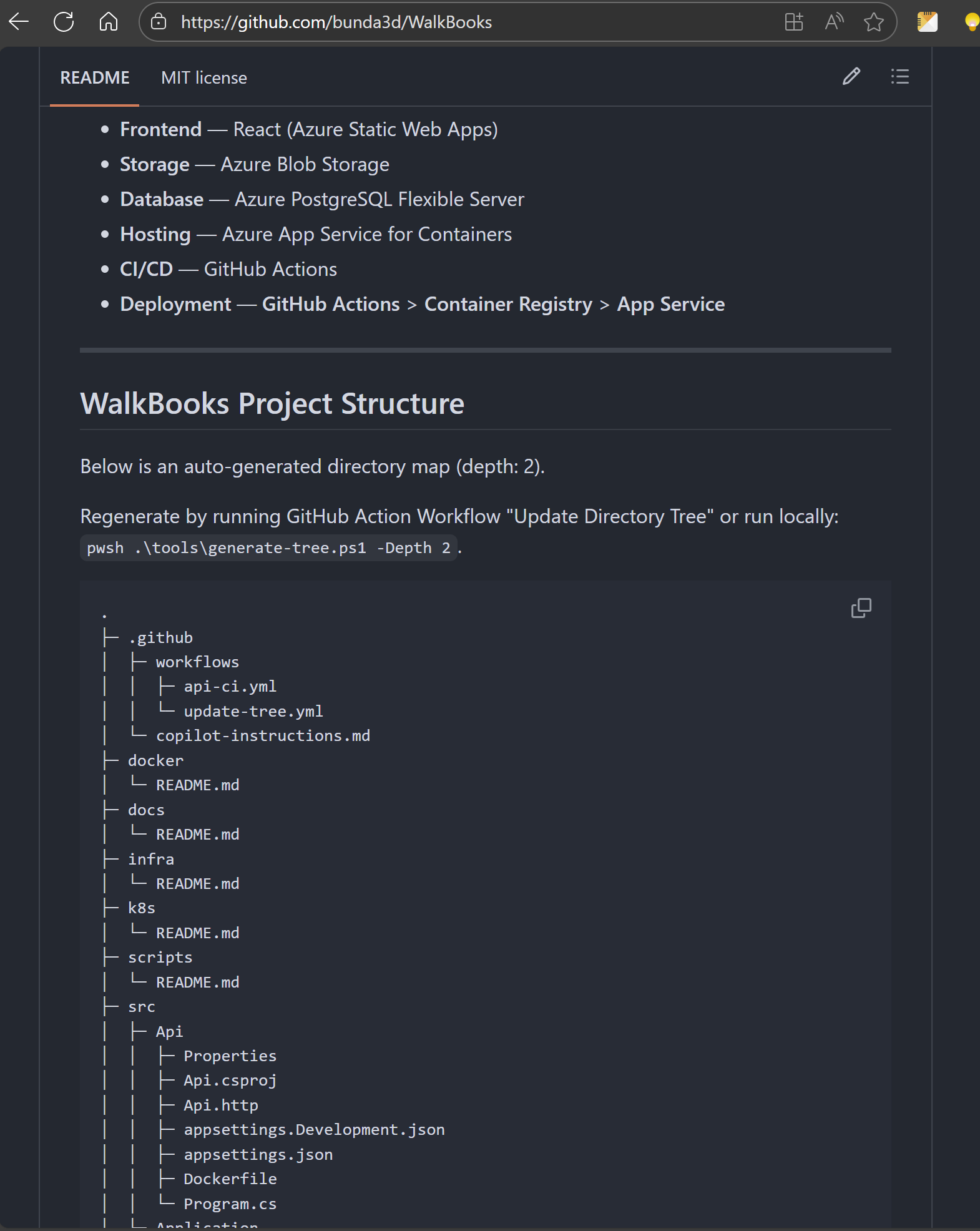This screenshot has width=980, height=1231.
Task: Open the README outline list icon
Action: point(899,76)
